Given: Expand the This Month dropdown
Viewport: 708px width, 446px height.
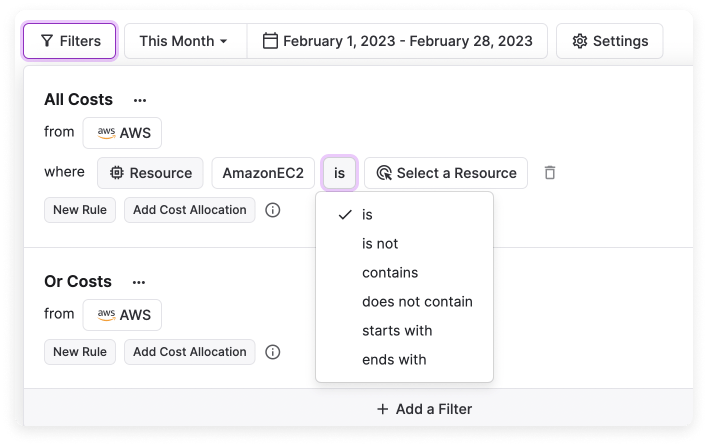Looking at the screenshot, I should tap(183, 41).
